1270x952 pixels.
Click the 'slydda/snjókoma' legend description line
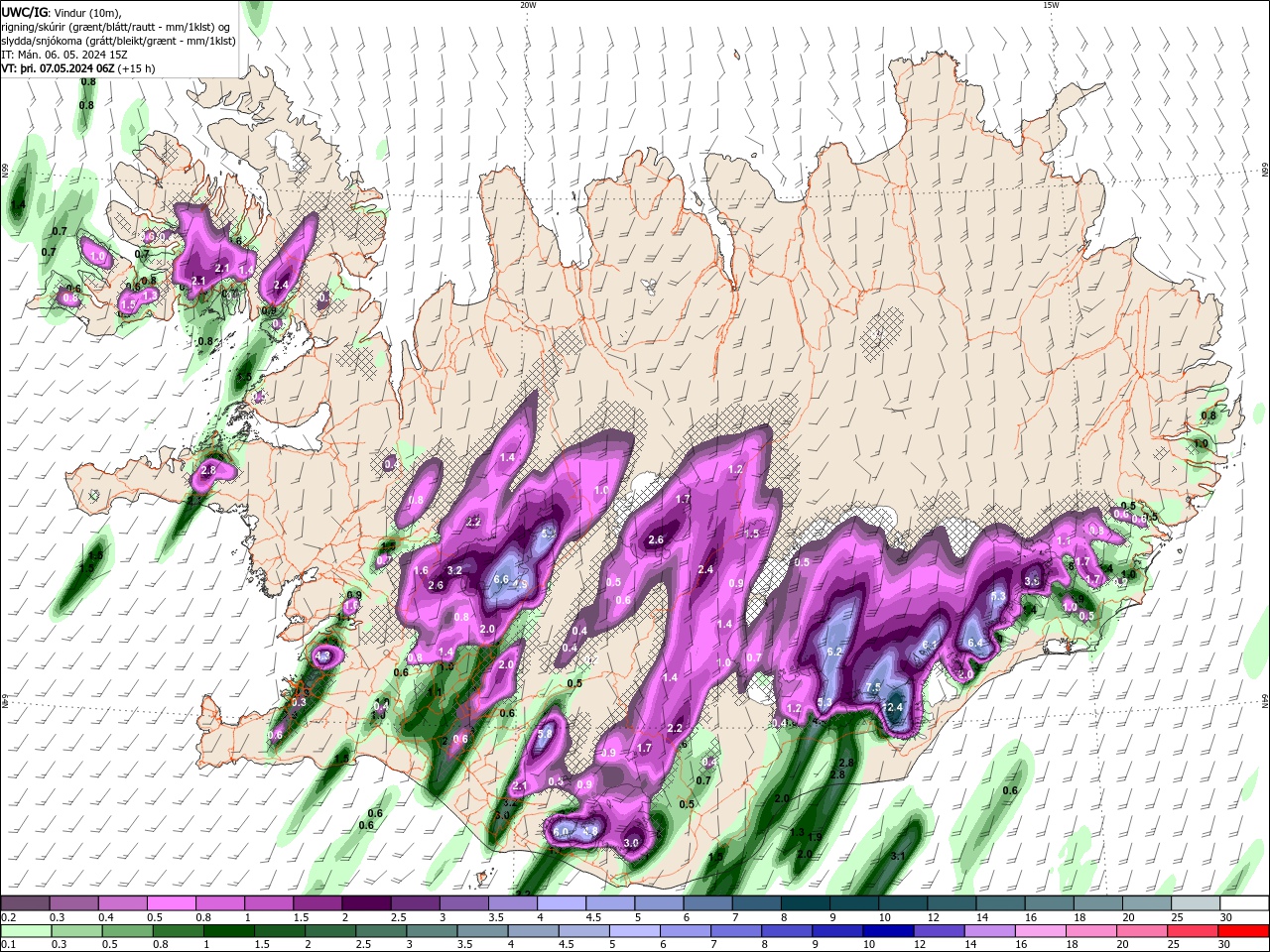118,41
